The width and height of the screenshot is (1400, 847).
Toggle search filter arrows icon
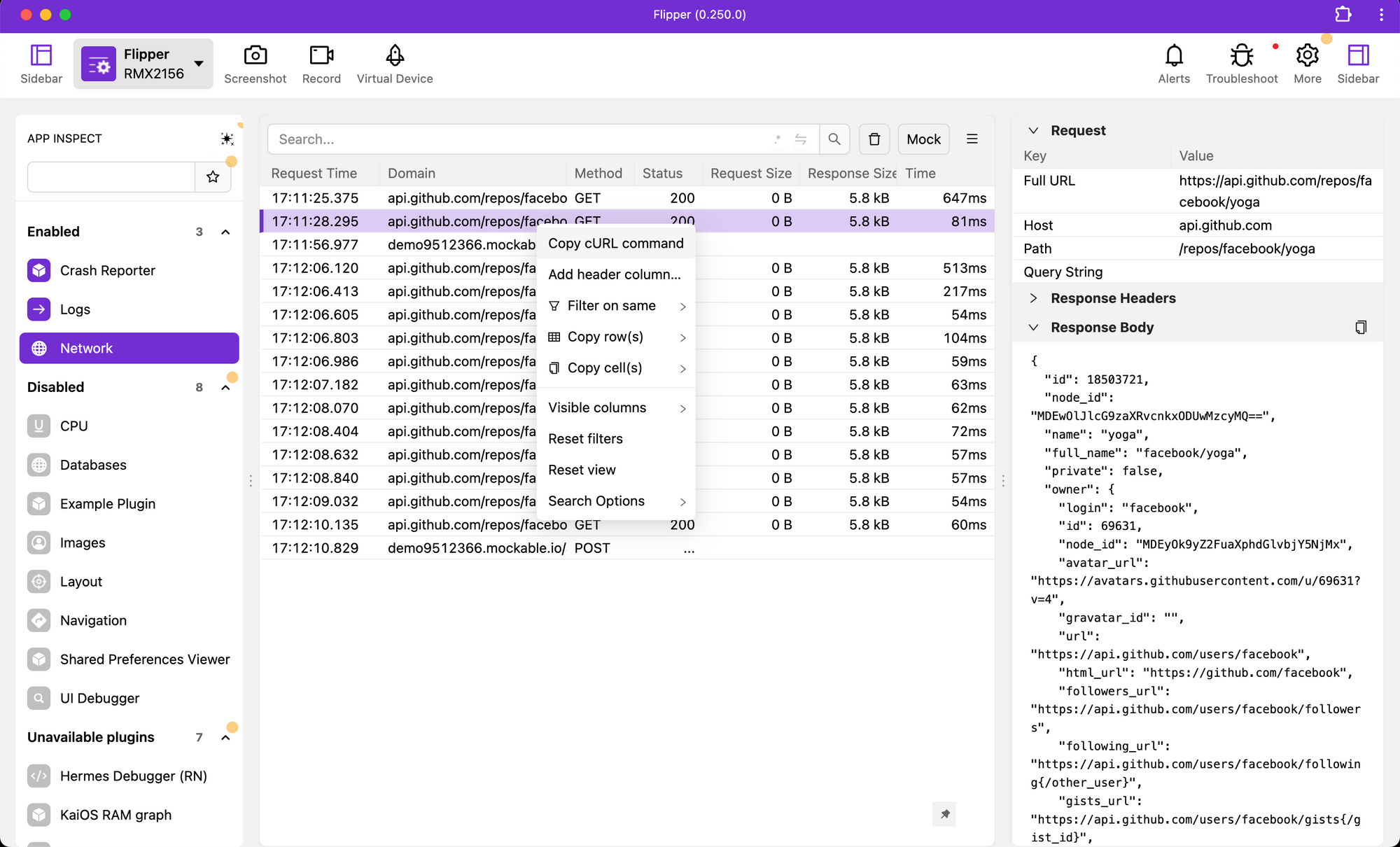pyautogui.click(x=801, y=139)
